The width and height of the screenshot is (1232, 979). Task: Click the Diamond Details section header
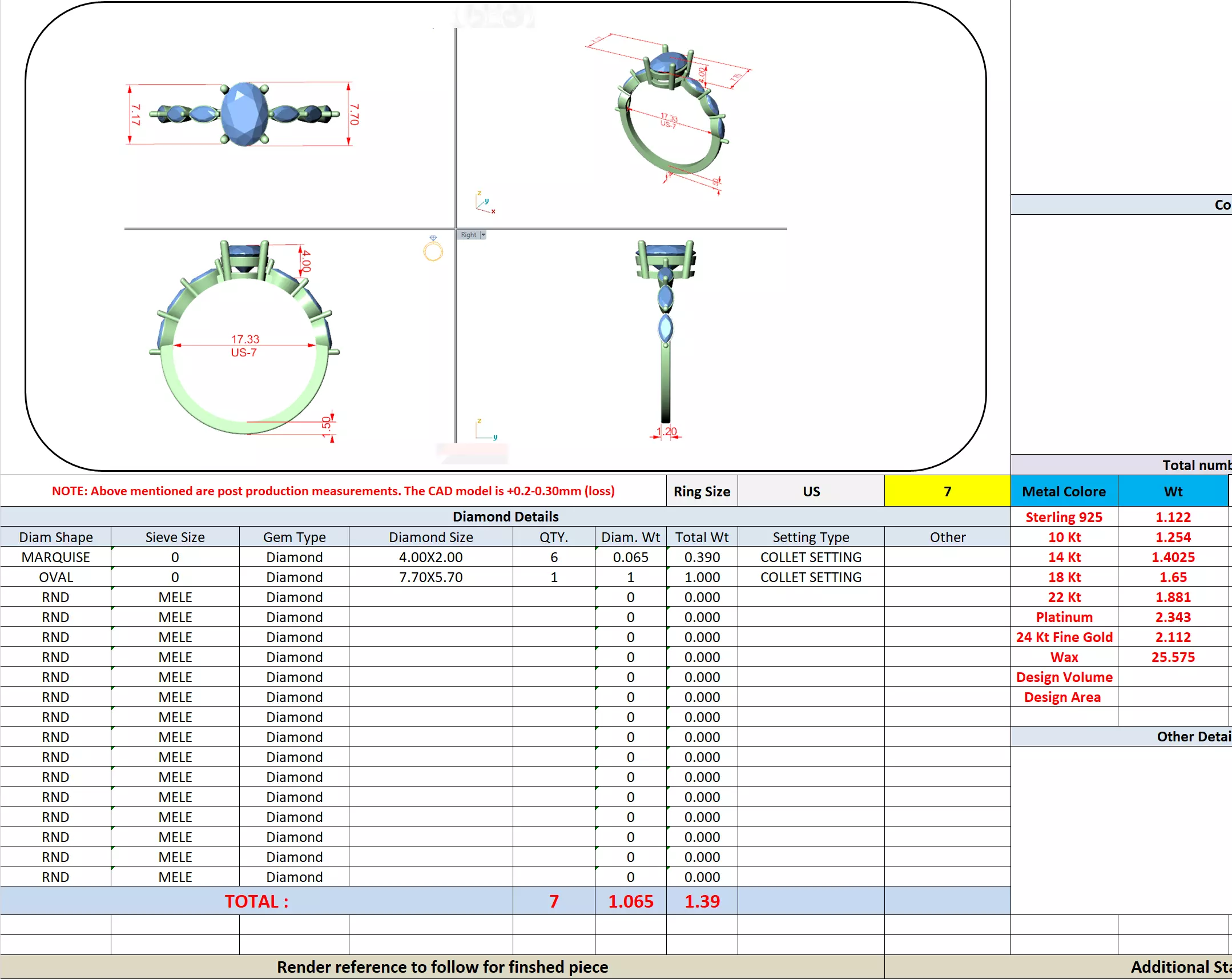click(505, 516)
